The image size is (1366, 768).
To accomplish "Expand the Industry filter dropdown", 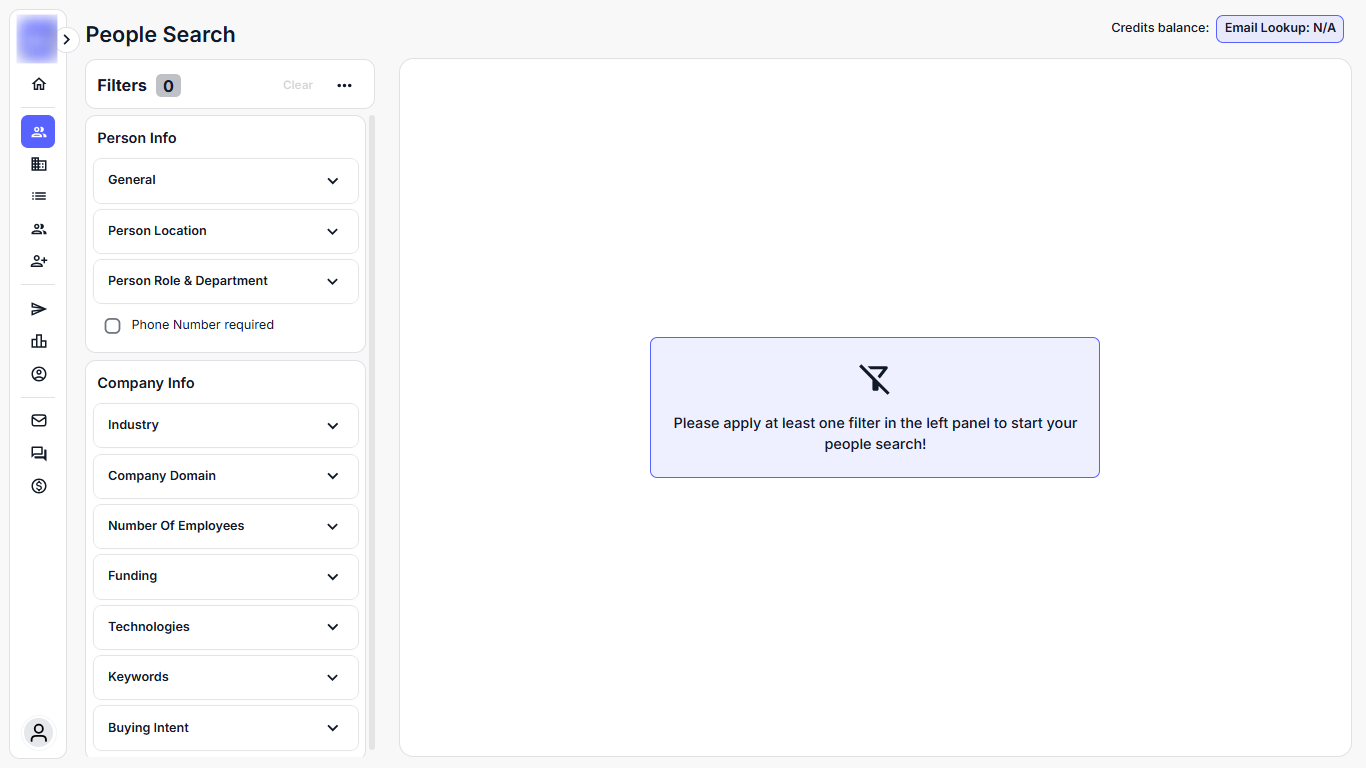I will coord(226,426).
